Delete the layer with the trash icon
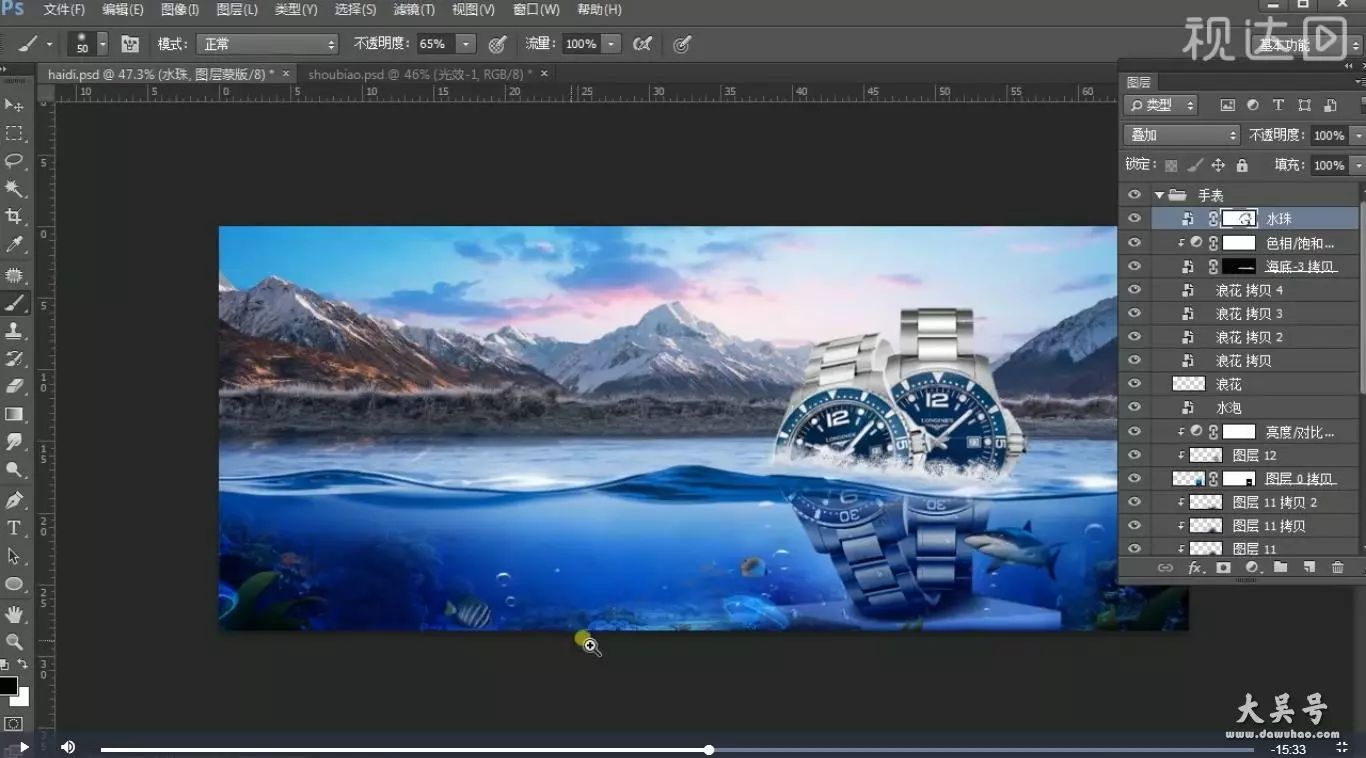Screen dimensions: 1366x758 click(x=1338, y=567)
